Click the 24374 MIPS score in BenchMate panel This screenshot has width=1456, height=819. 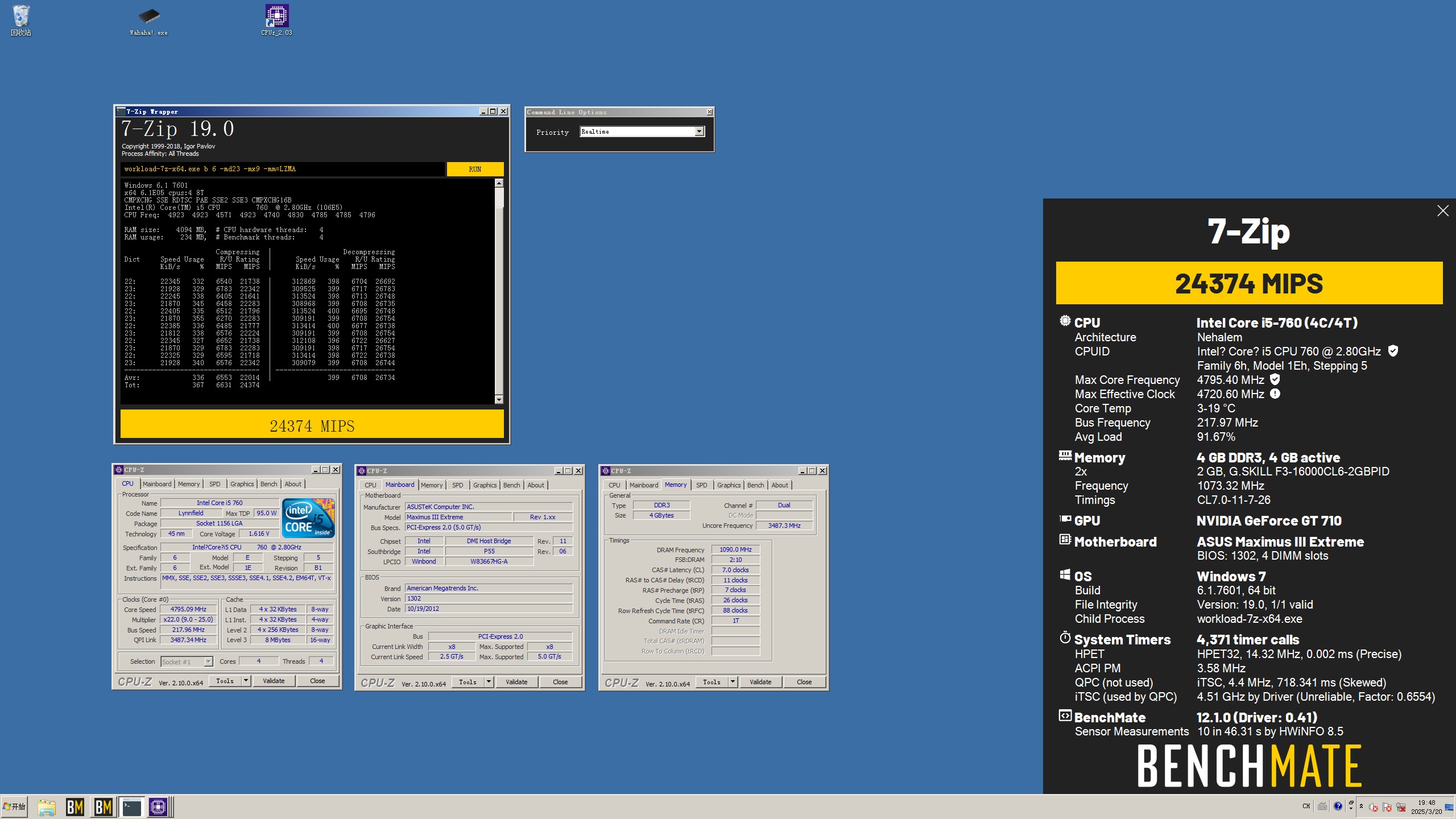1249,283
